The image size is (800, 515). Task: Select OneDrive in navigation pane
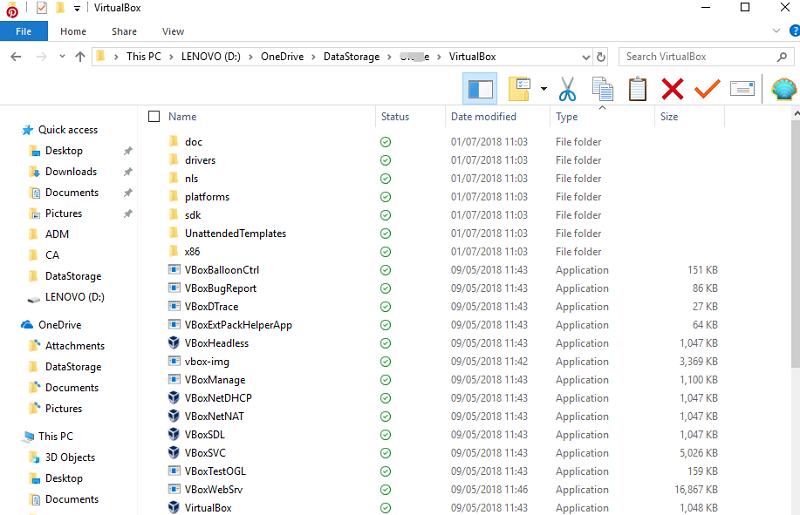pyautogui.click(x=60, y=325)
